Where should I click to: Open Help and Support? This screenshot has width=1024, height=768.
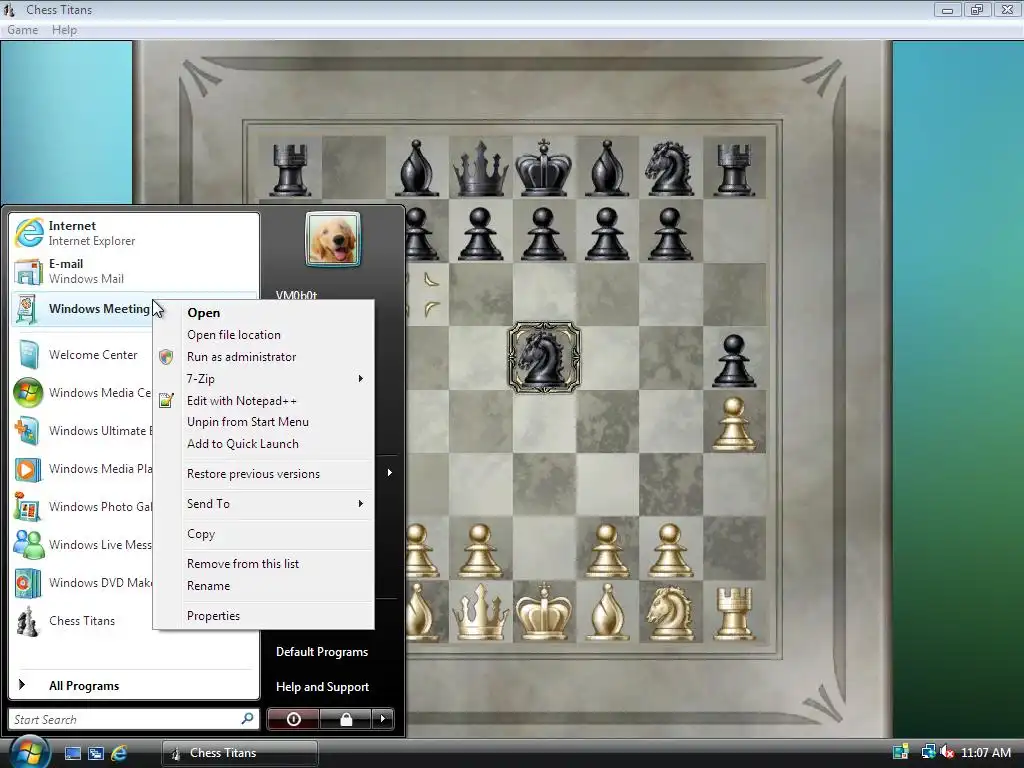click(x=322, y=687)
